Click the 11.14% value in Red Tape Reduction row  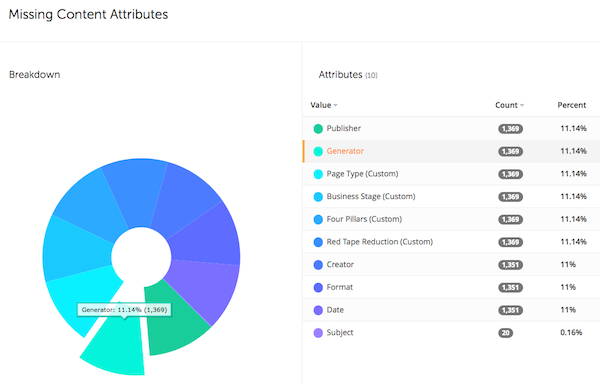click(x=573, y=241)
